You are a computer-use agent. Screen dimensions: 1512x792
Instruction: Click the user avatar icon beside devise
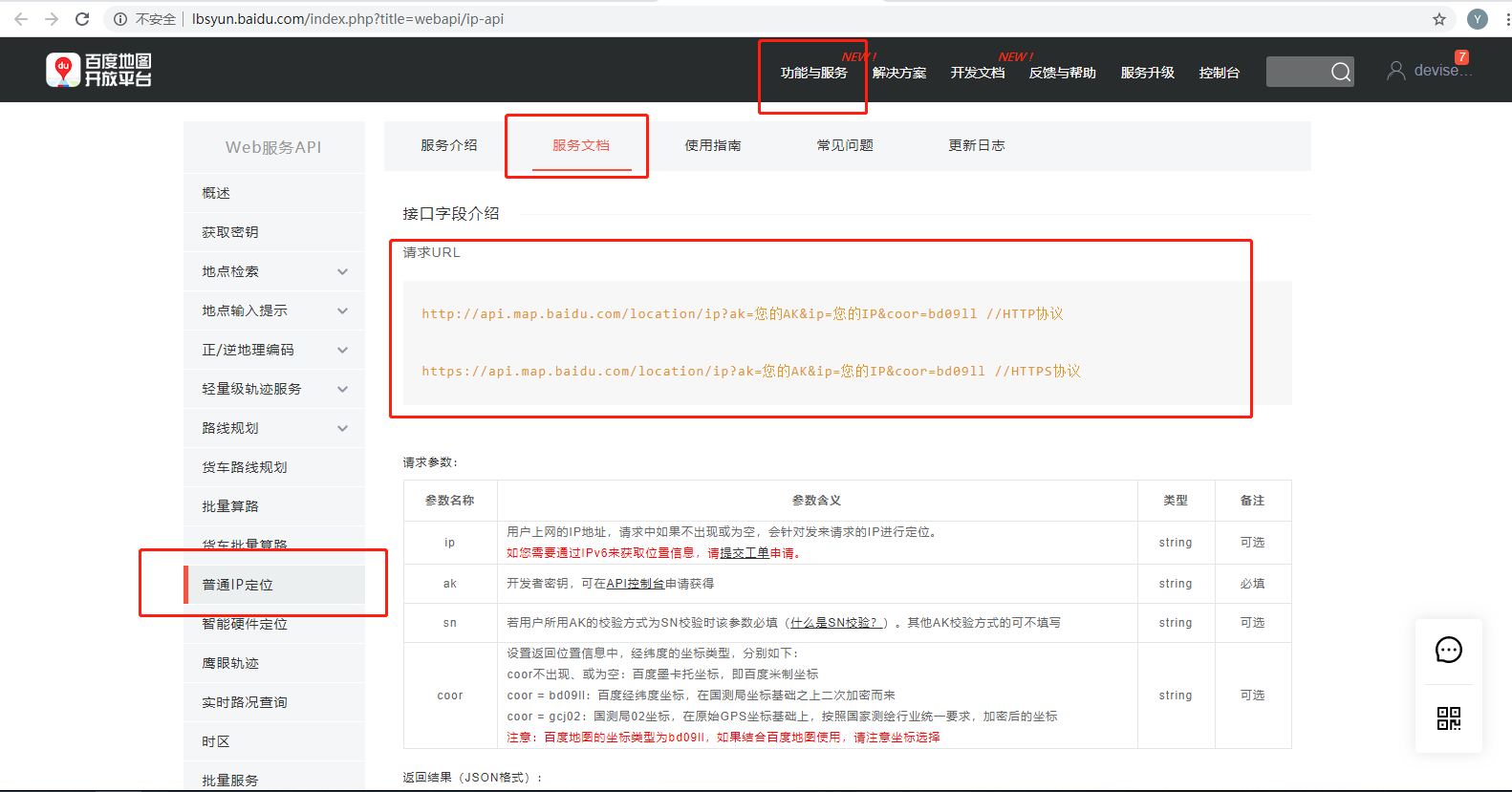click(x=1396, y=71)
